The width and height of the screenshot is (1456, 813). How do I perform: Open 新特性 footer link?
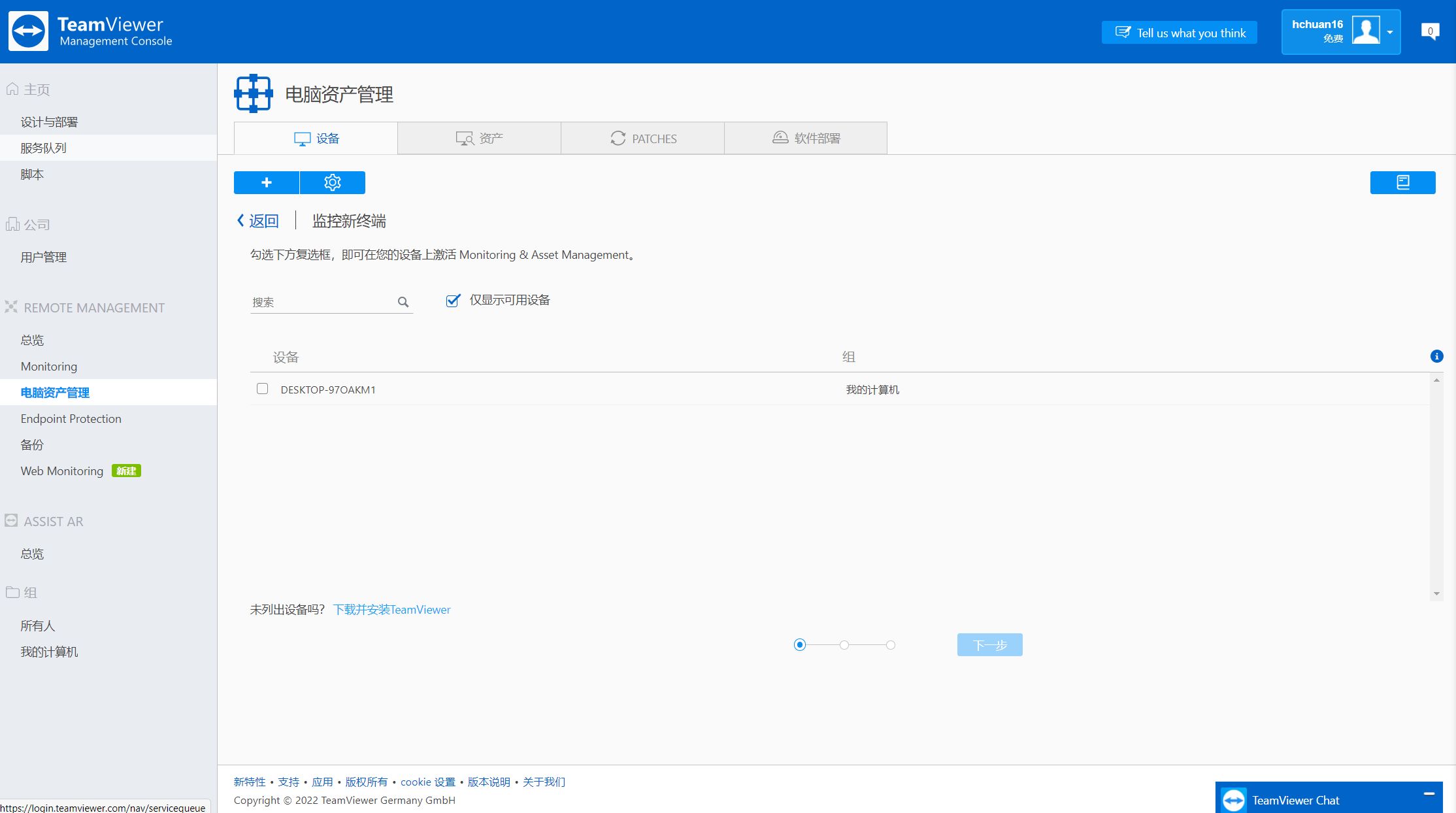[x=250, y=782]
